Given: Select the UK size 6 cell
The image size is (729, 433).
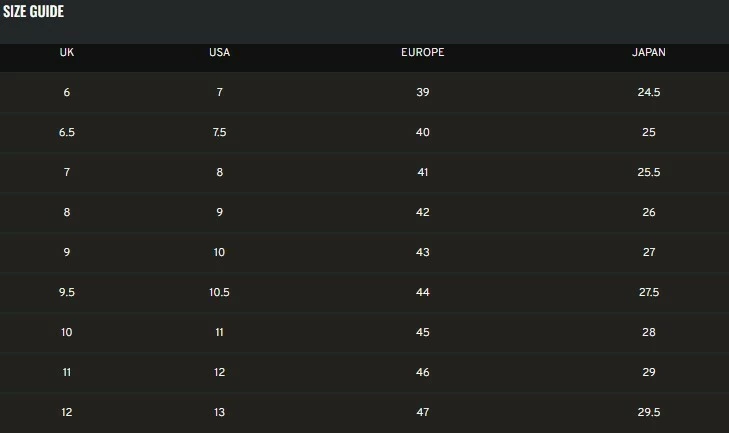Looking at the screenshot, I should [x=67, y=92].
